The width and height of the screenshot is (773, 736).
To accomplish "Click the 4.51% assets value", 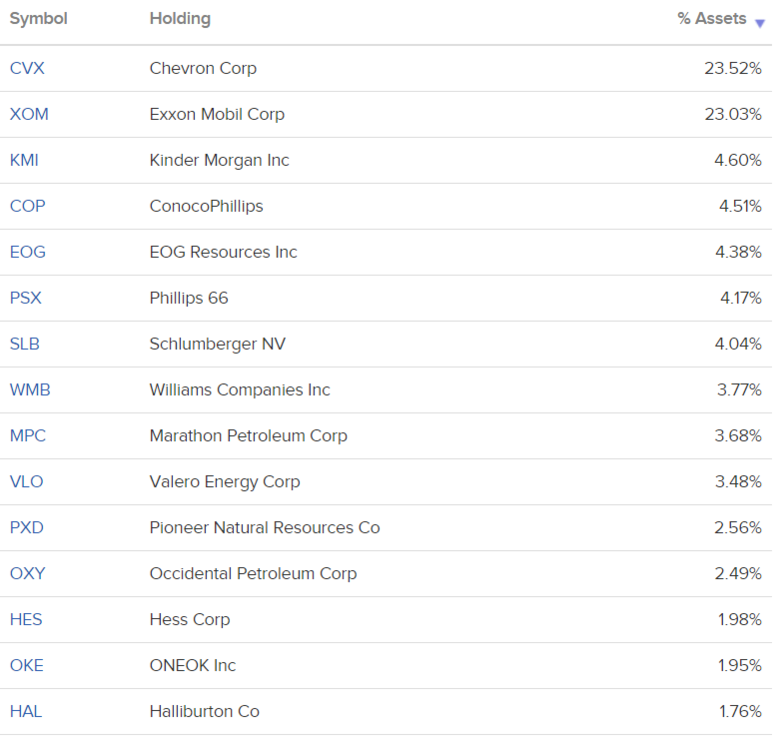I will point(740,206).
